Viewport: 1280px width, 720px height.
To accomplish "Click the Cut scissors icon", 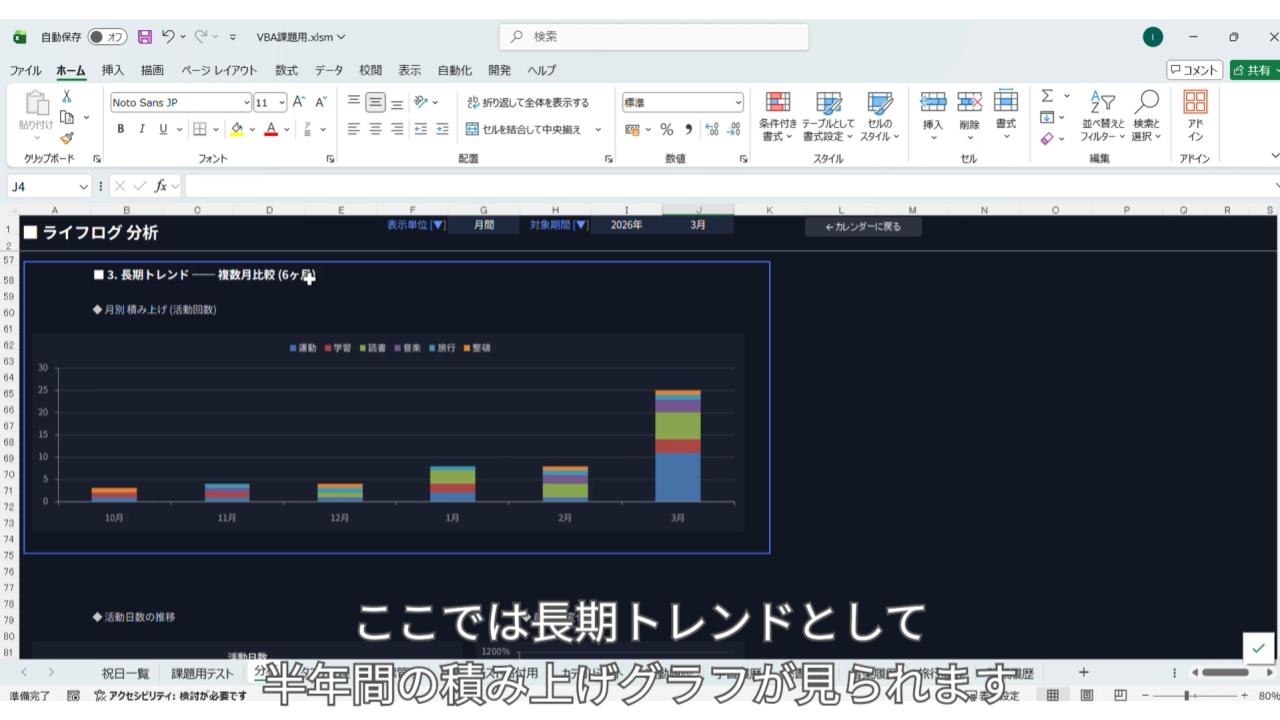I will click(67, 96).
